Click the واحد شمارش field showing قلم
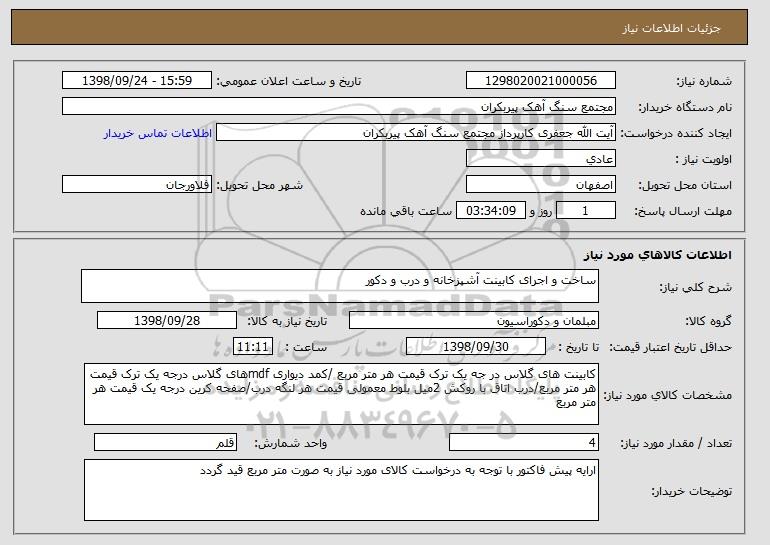 pyautogui.click(x=165, y=442)
